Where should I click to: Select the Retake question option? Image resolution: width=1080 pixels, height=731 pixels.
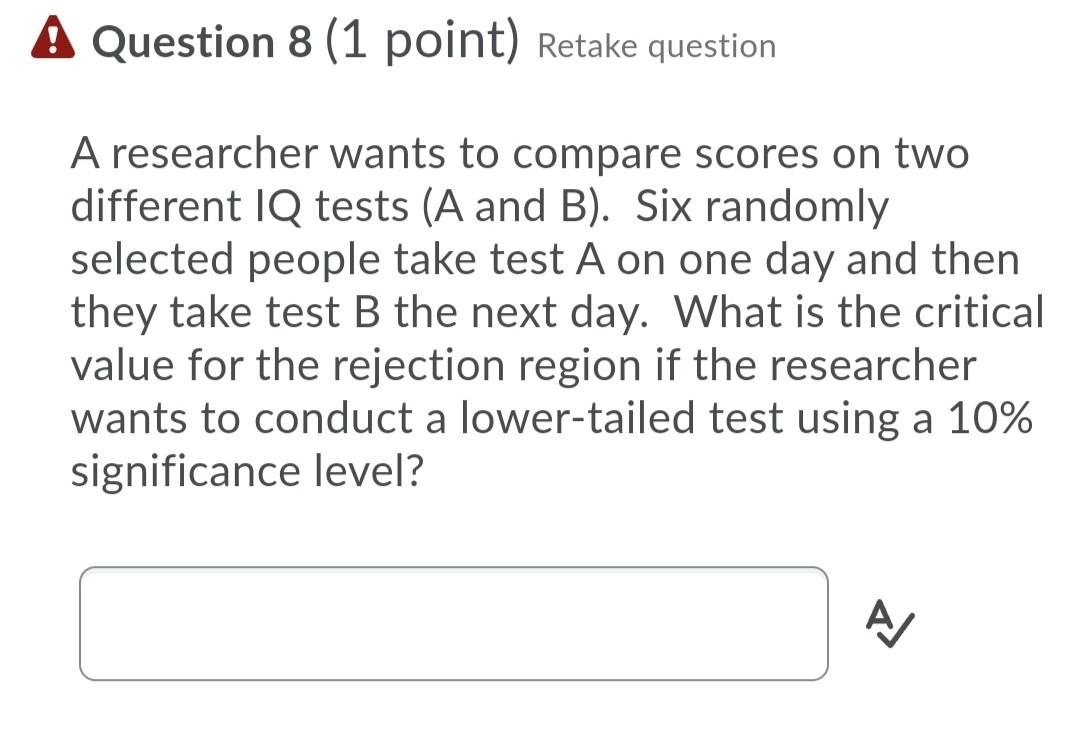pos(655,46)
